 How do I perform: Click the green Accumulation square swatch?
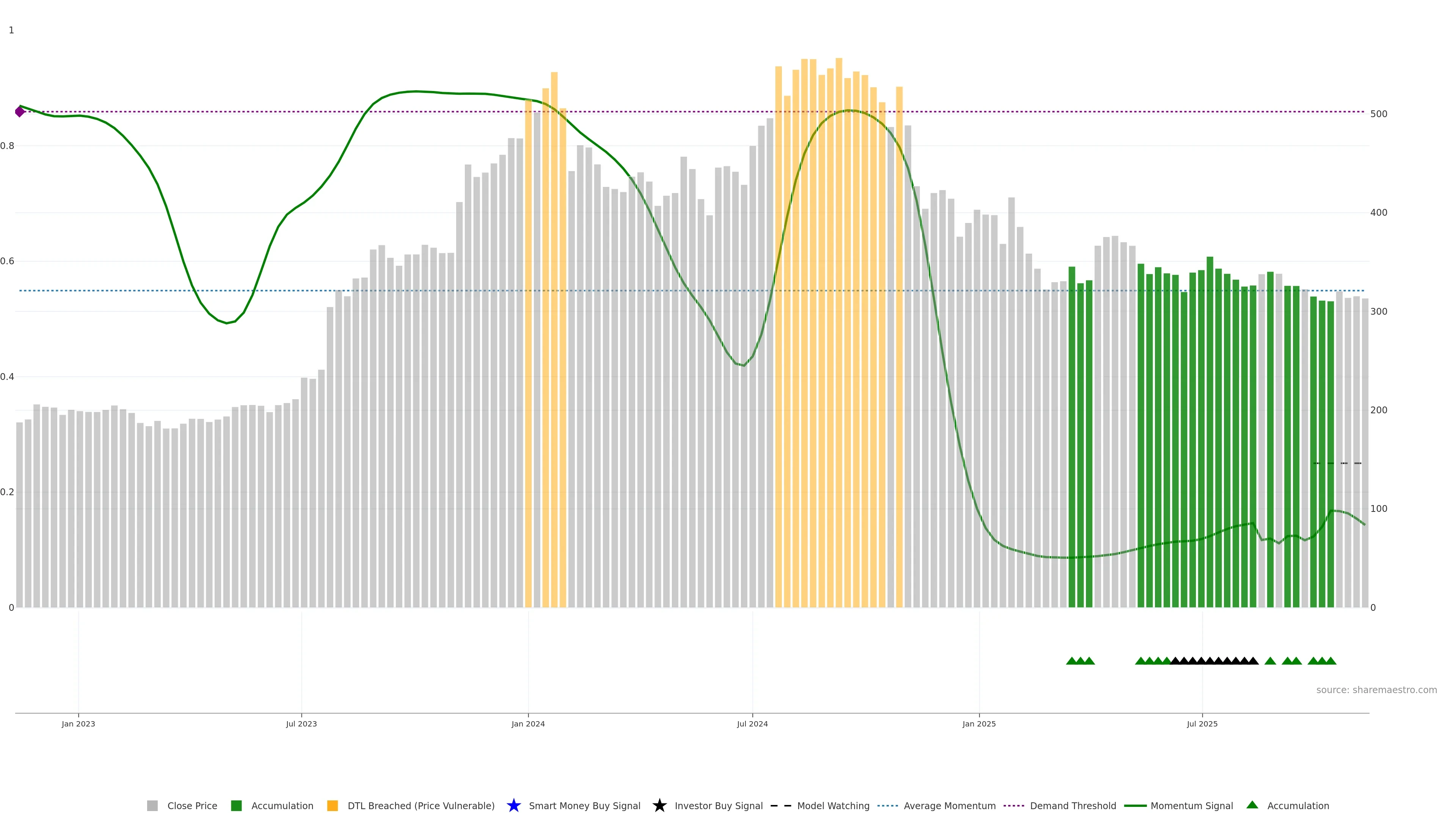tap(236, 805)
